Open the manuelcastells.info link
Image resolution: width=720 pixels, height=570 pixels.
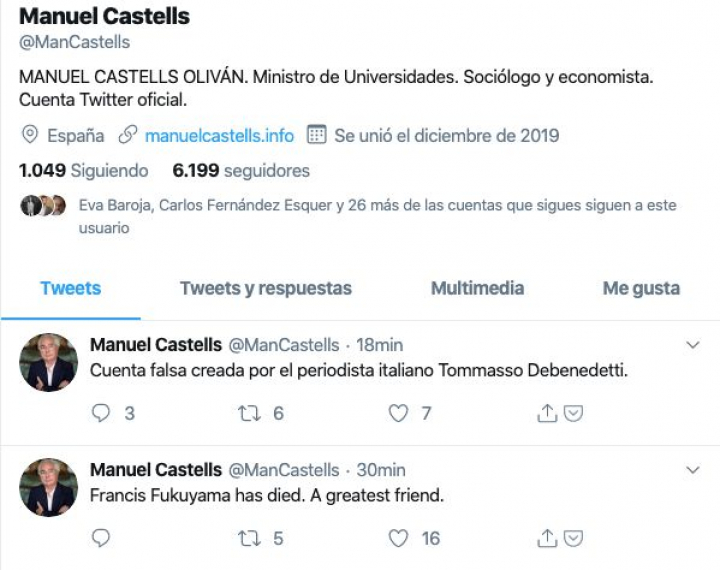coord(219,135)
